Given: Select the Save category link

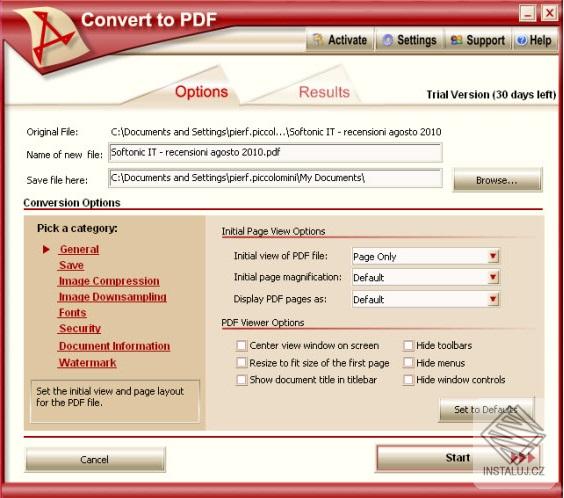Looking at the screenshot, I should (71, 265).
